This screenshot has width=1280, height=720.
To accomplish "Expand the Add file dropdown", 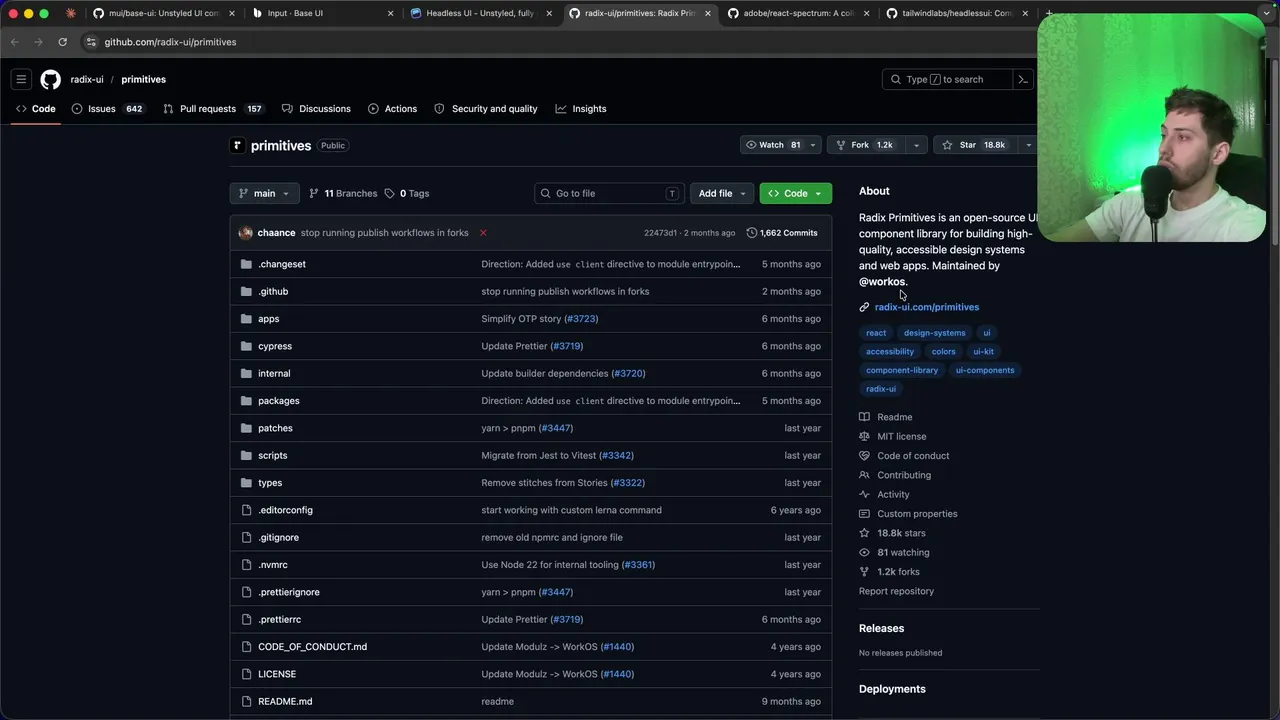I will (722, 193).
